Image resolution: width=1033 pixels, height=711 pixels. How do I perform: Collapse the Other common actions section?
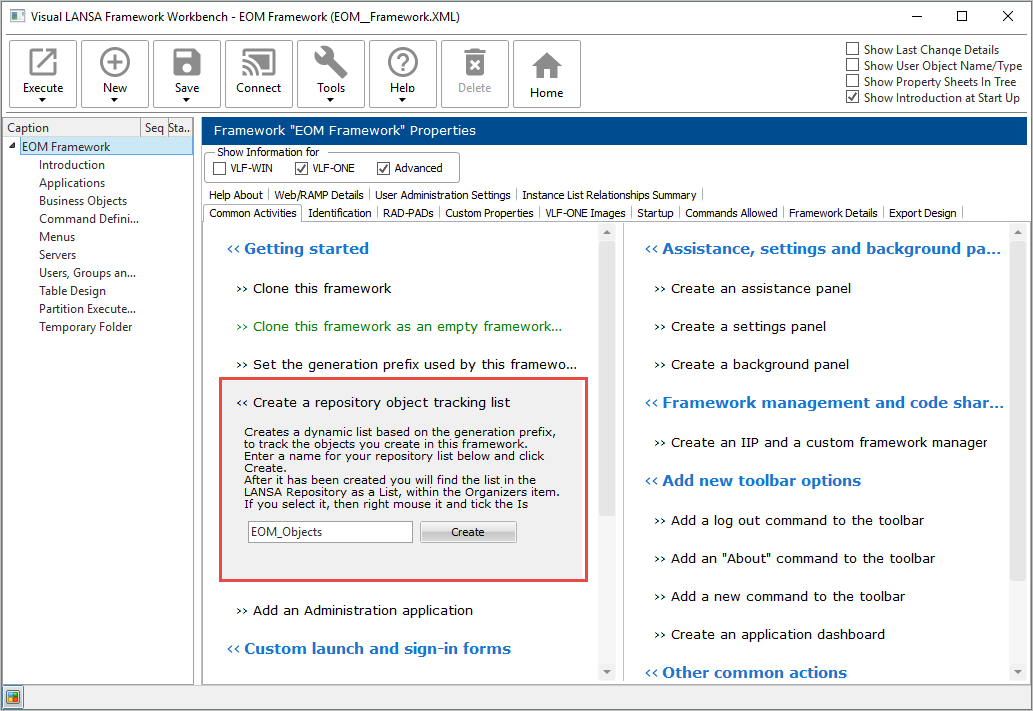click(x=651, y=673)
